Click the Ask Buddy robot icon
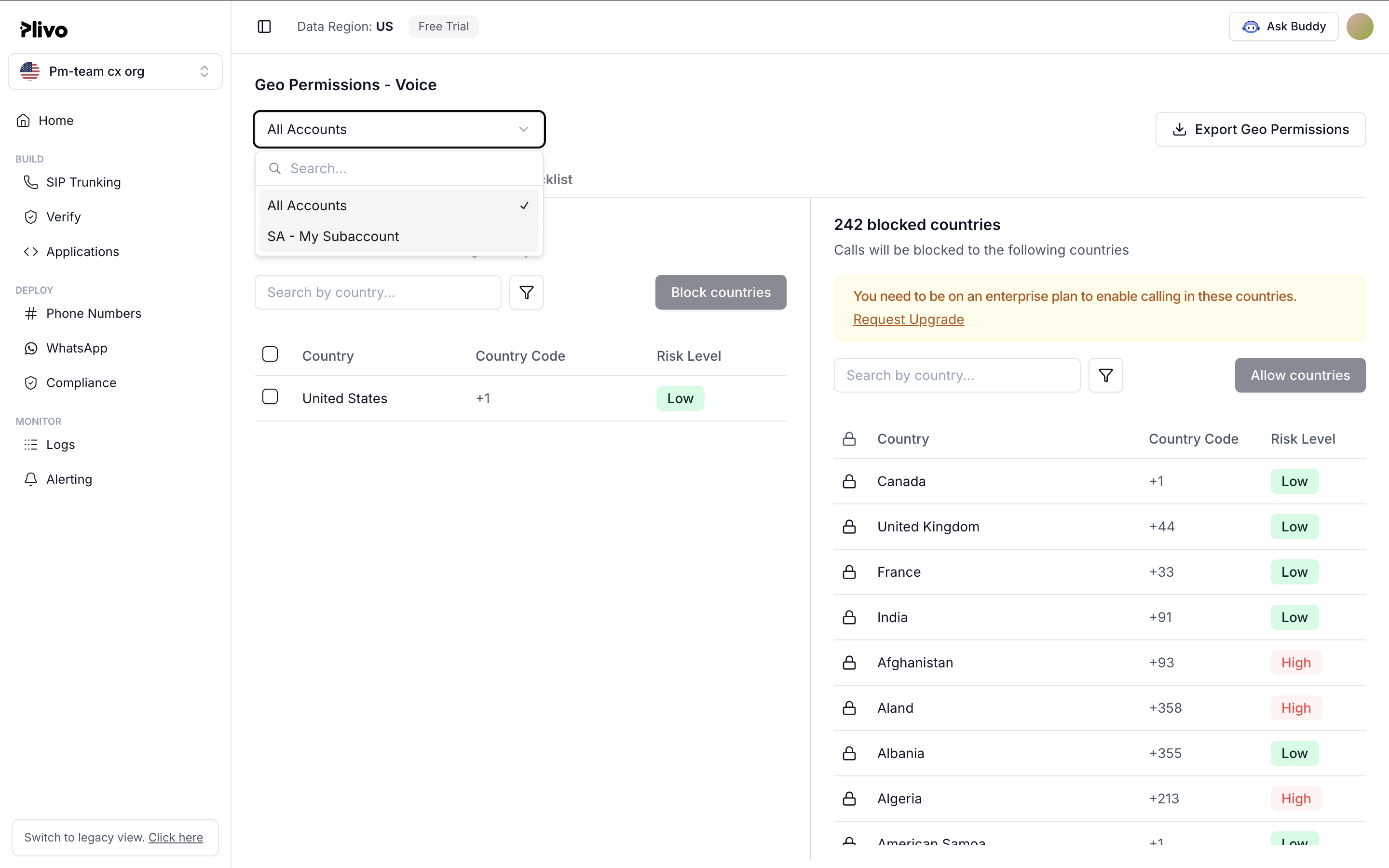The width and height of the screenshot is (1389, 868). [1251, 27]
